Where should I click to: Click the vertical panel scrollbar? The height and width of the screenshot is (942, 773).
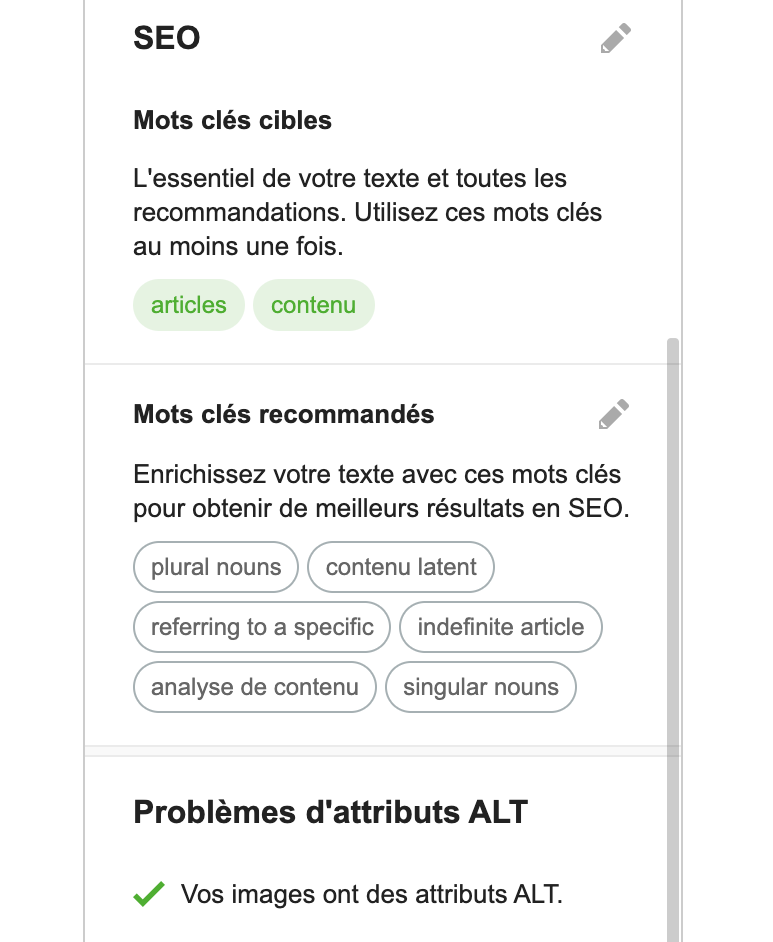point(673,640)
